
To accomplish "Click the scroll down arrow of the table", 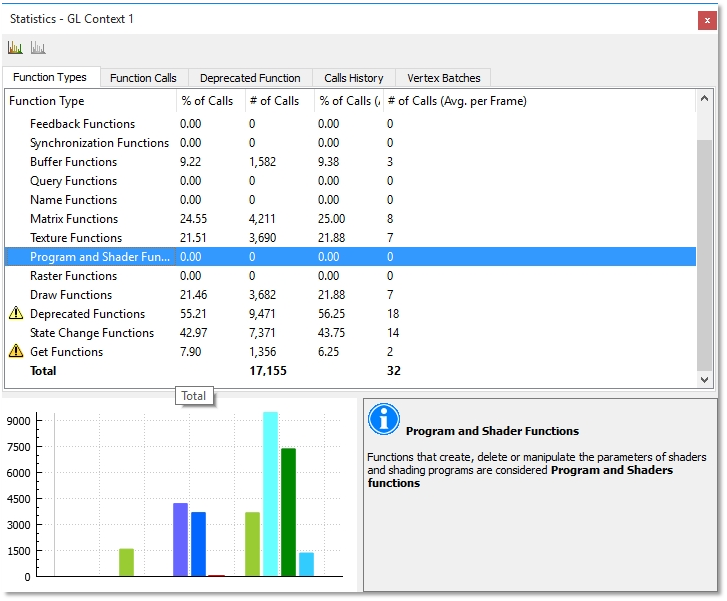I will pos(705,380).
